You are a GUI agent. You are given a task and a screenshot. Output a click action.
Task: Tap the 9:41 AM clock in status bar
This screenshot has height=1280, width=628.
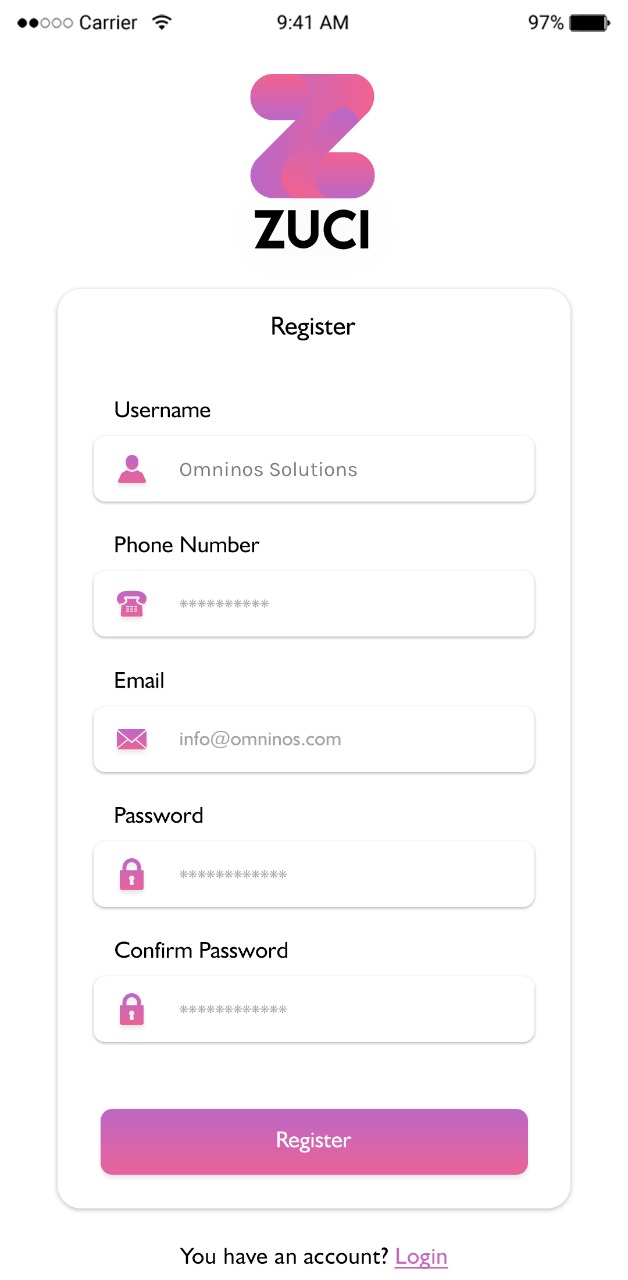click(313, 22)
